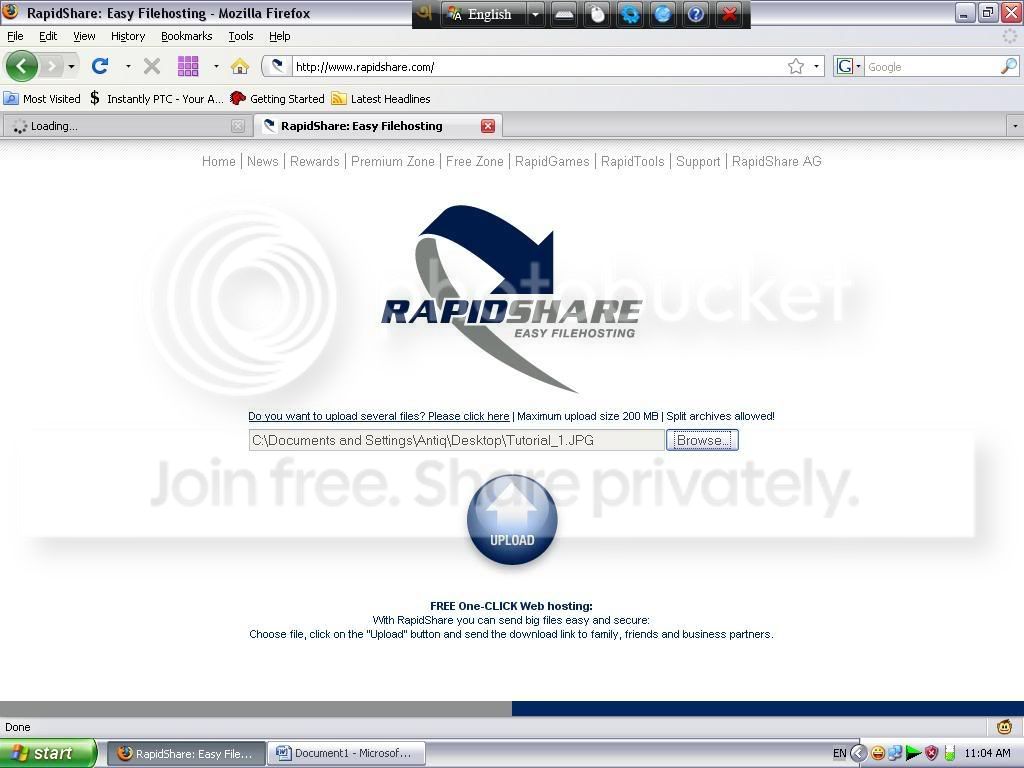Open the News link
Screen dimensions: 1024x768
tap(263, 161)
